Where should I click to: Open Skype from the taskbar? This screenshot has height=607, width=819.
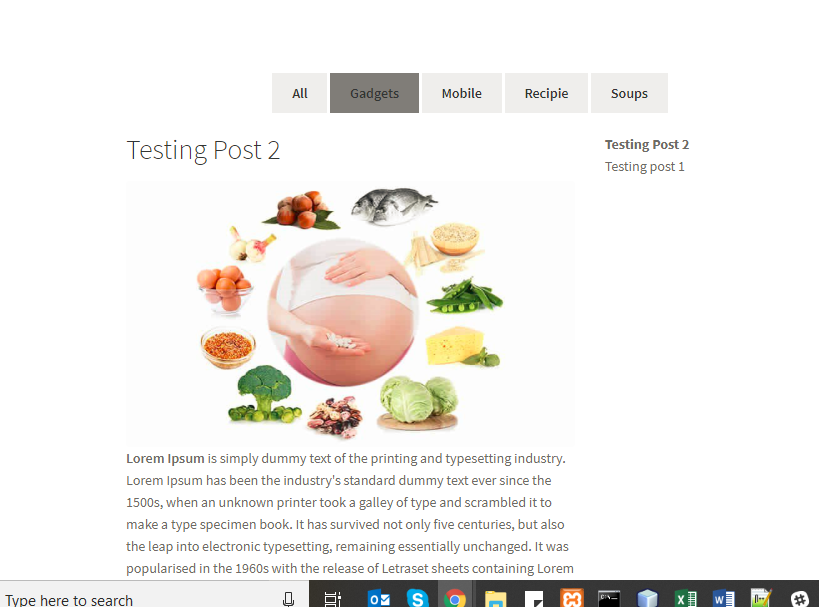(417, 598)
